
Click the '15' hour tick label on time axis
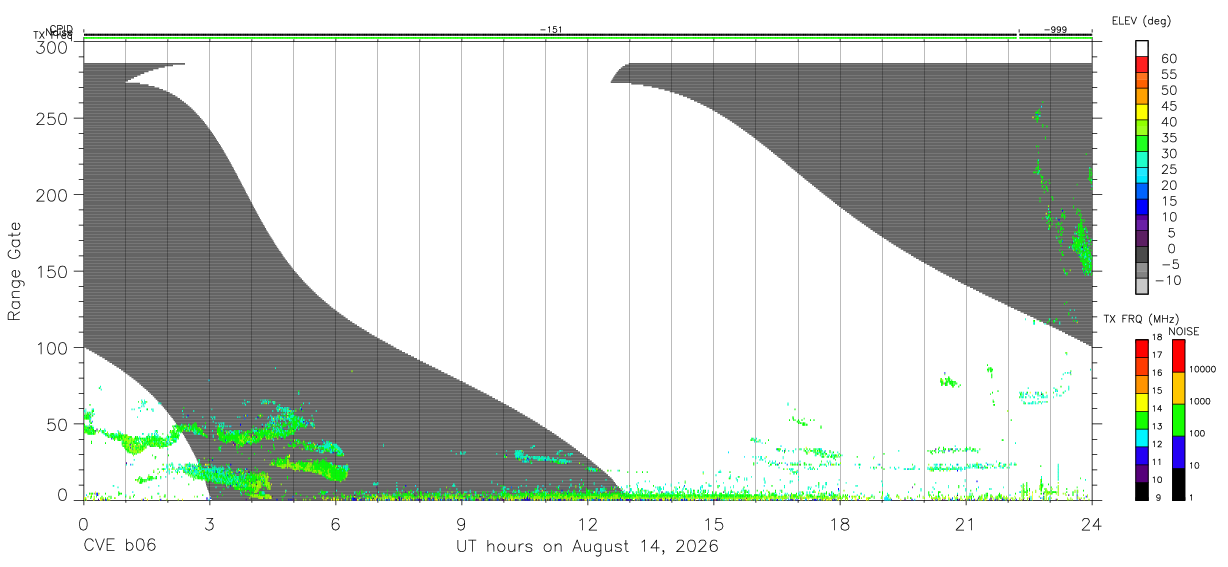click(x=713, y=524)
